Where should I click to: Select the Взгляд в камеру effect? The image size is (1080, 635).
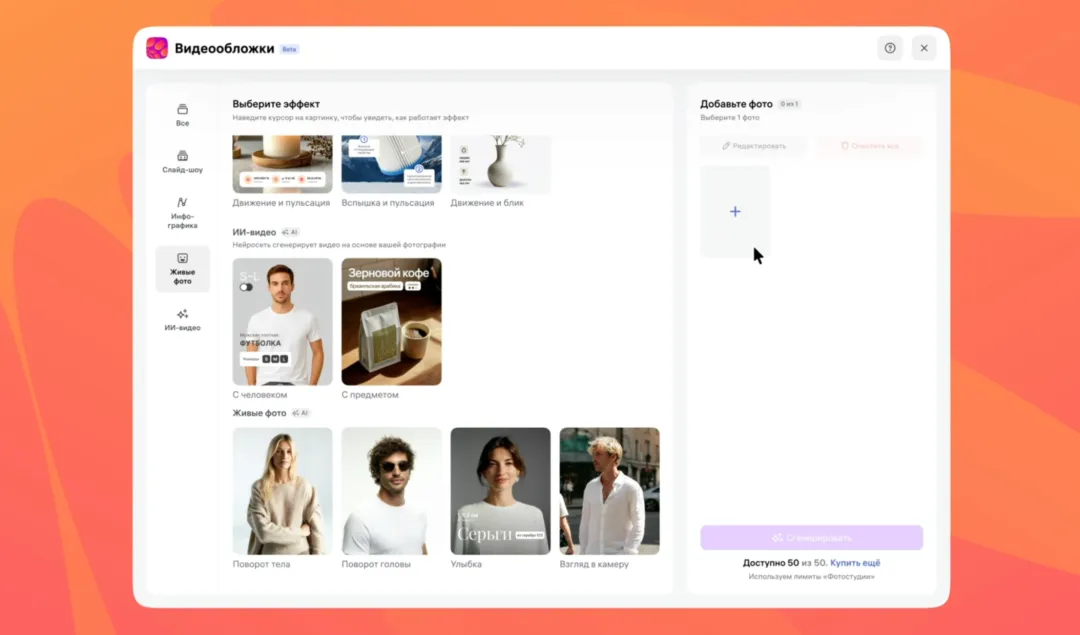pos(609,491)
